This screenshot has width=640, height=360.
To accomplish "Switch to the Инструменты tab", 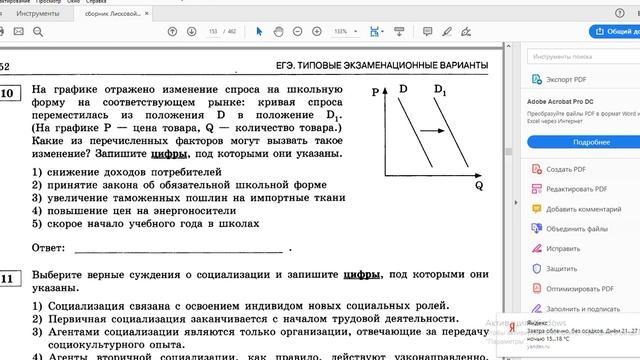I will (38, 13).
